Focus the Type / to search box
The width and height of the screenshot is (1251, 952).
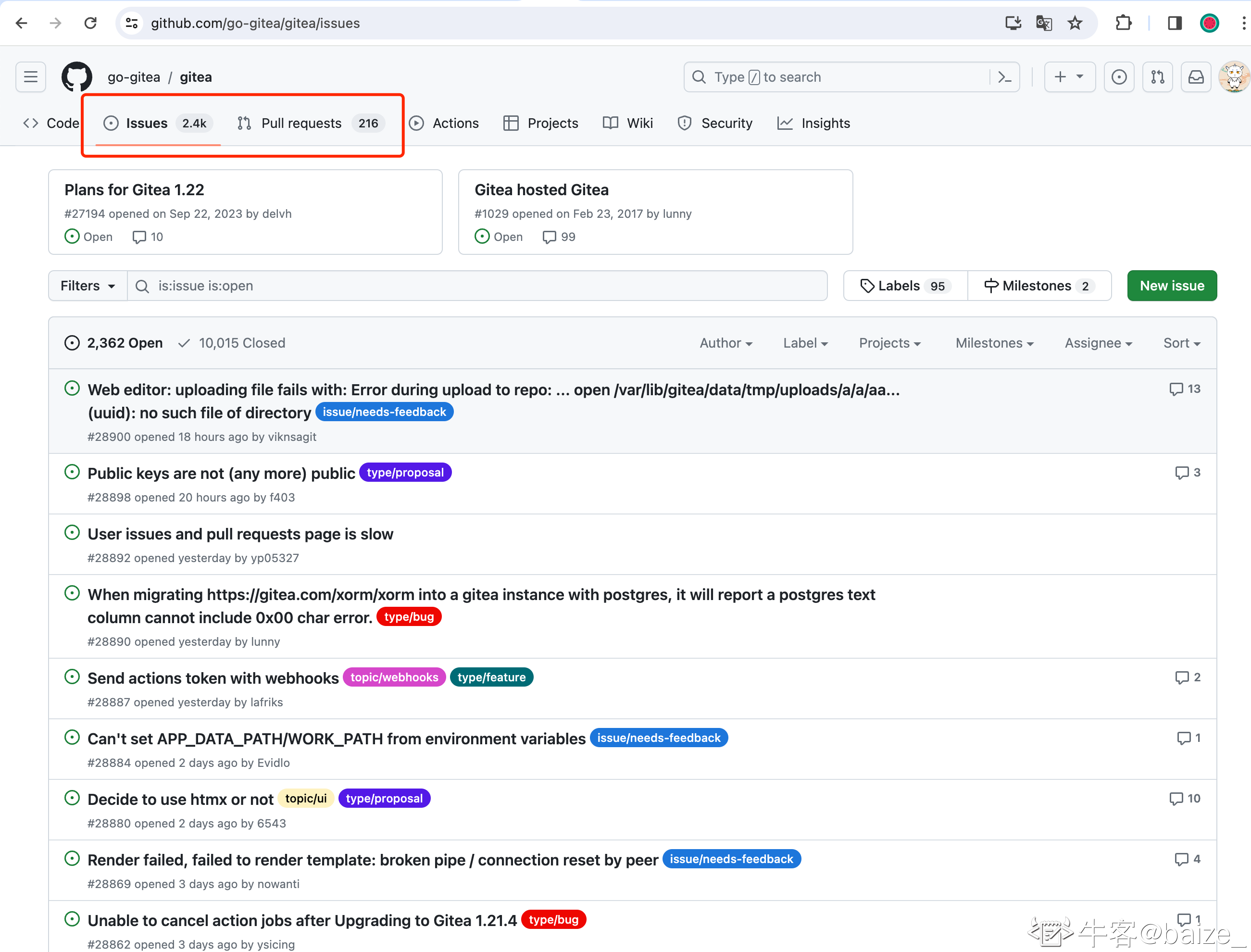coord(851,77)
